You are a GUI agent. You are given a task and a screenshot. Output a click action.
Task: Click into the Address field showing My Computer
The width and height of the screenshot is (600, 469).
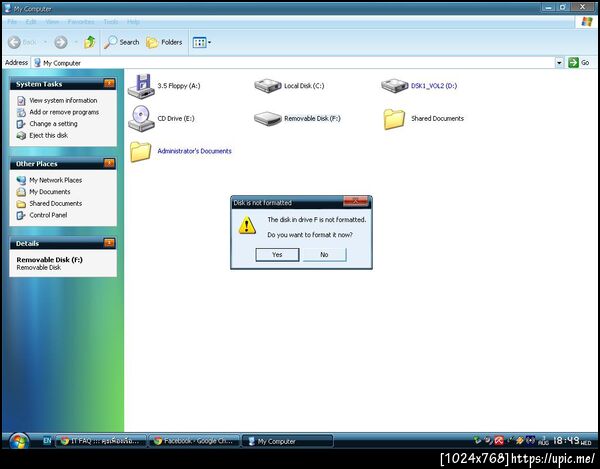(x=293, y=63)
